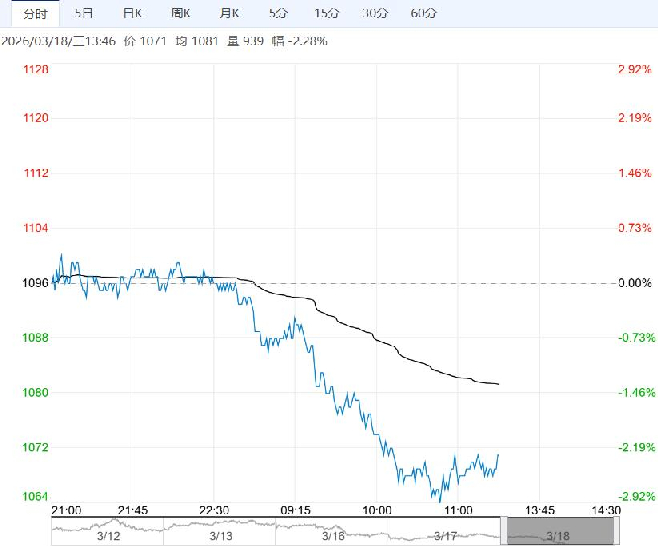The height and width of the screenshot is (546, 658).
Task: Switch to the 分时 tab
Action: 35,13
